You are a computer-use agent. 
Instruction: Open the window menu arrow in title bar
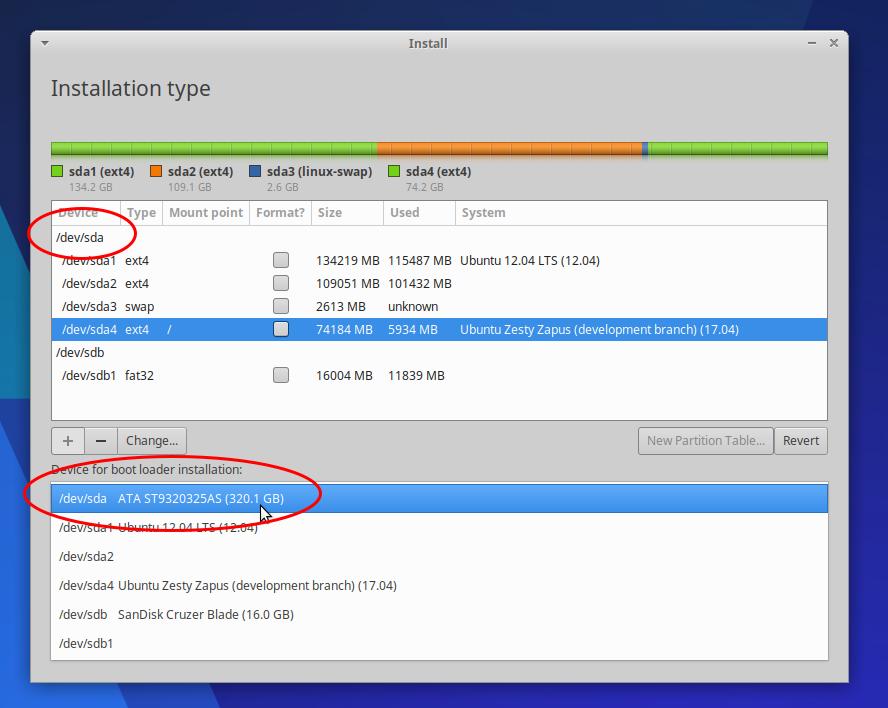pyautogui.click(x=45, y=43)
